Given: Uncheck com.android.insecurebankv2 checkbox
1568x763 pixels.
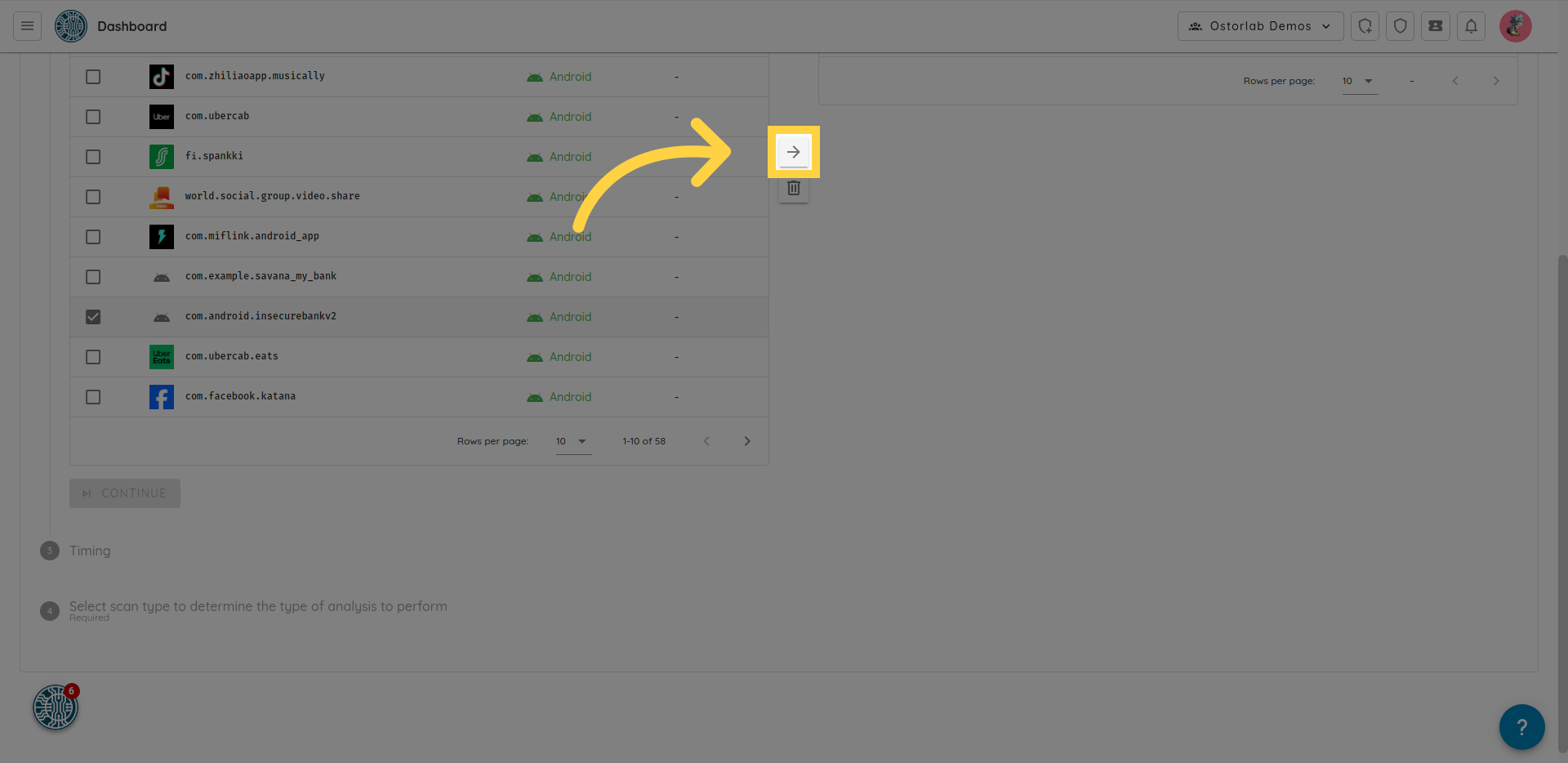Looking at the screenshot, I should pos(93,317).
